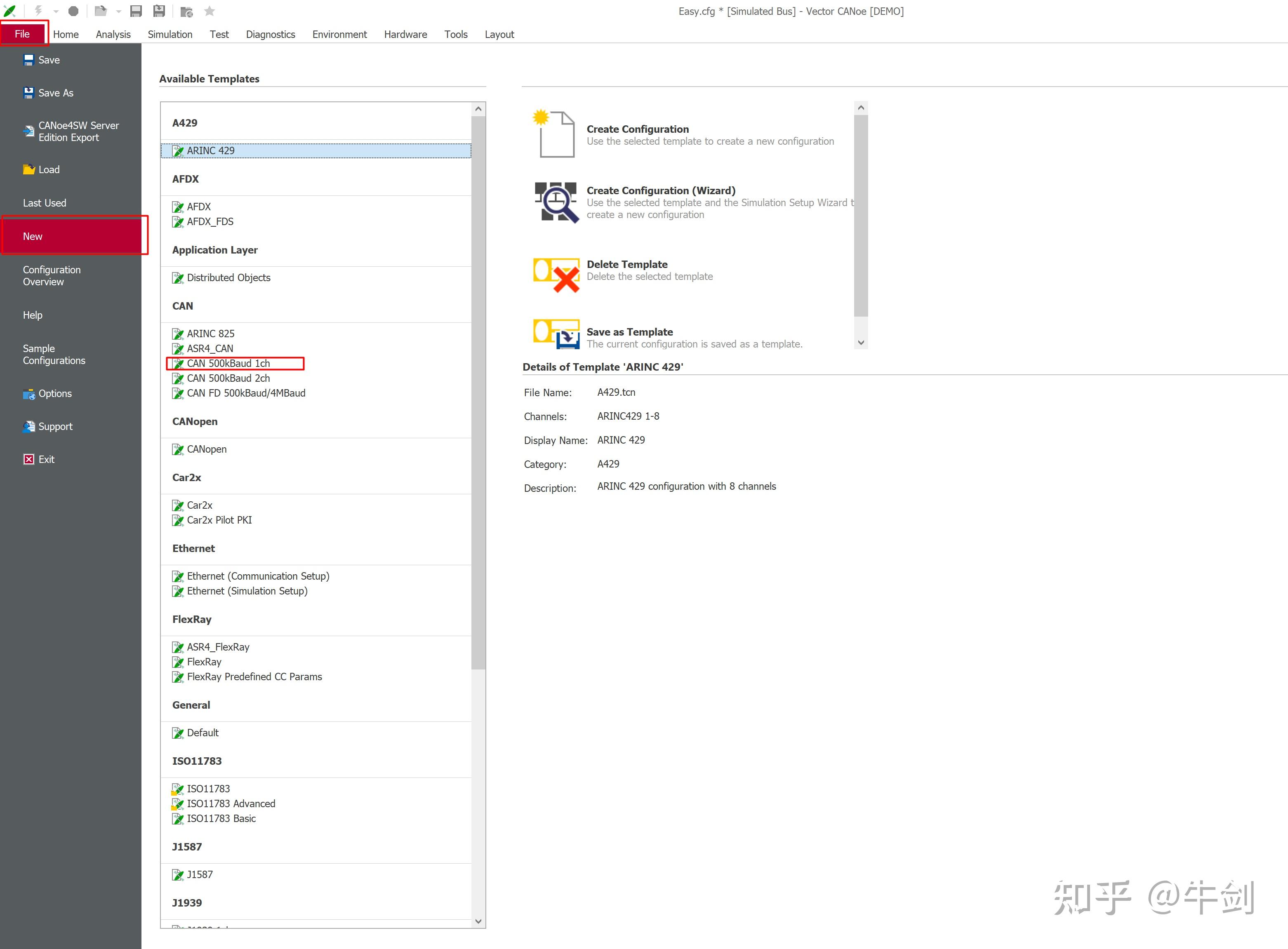1288x949 pixels.
Task: Click the Support menu option
Action: pyautogui.click(x=55, y=425)
